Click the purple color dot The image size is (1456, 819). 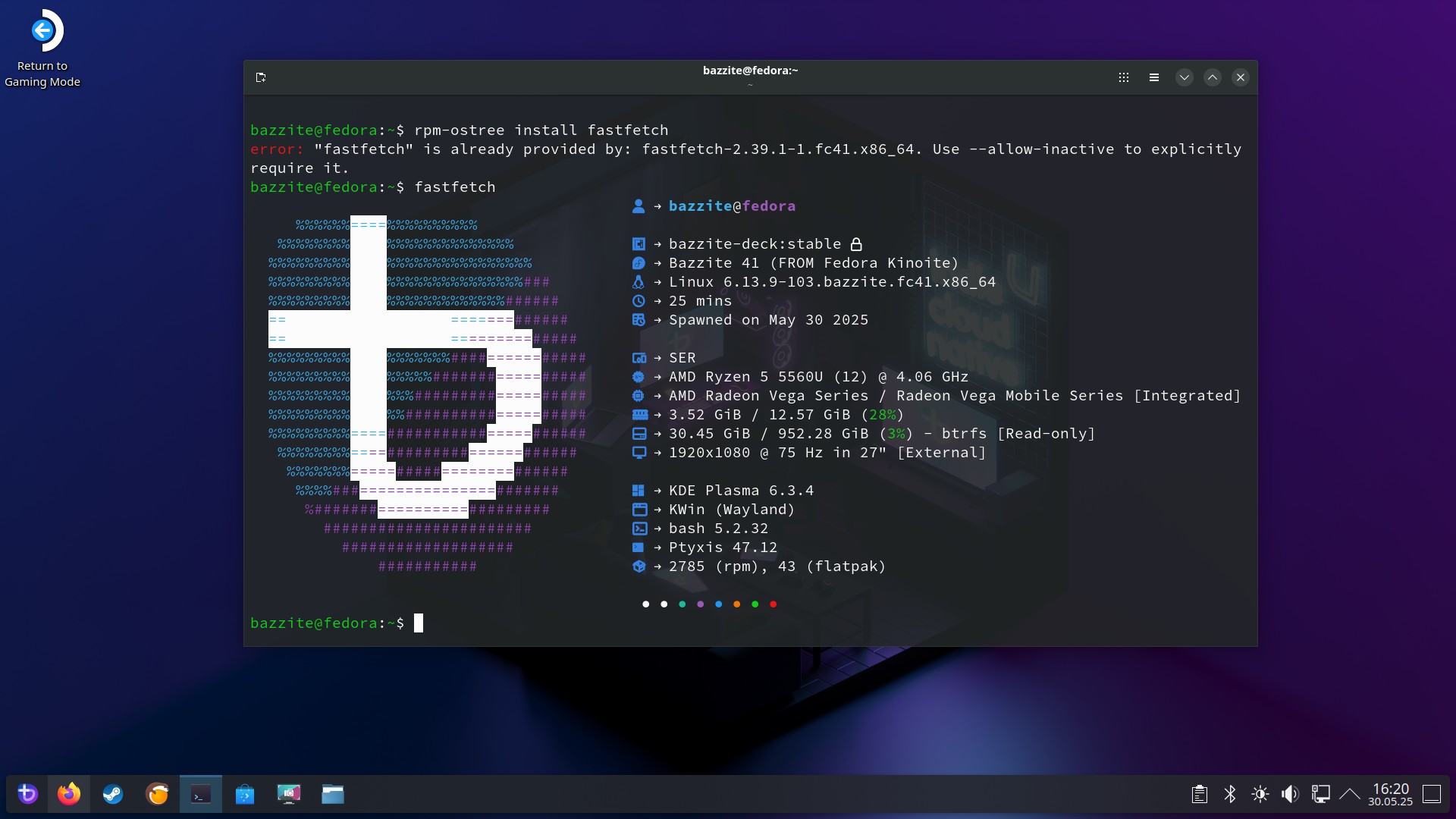(x=701, y=604)
